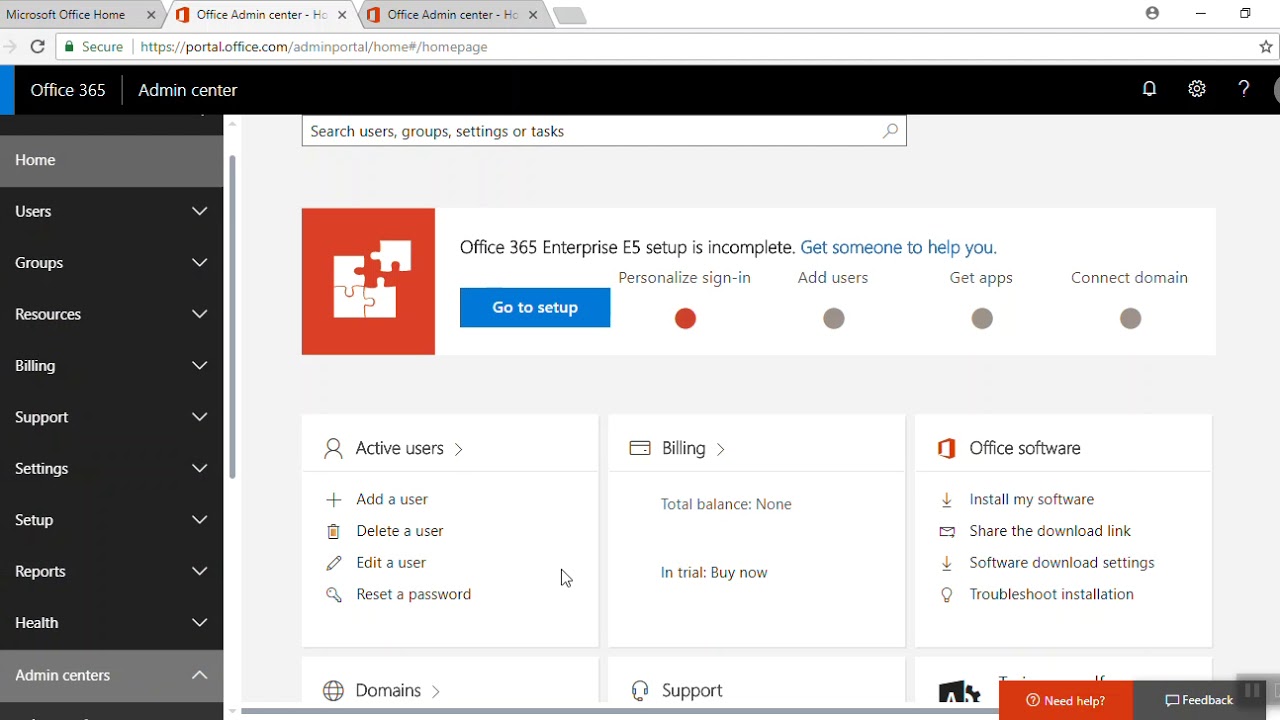This screenshot has width=1280, height=720.
Task: Switch to the third Office Admin center tab
Action: click(451, 15)
